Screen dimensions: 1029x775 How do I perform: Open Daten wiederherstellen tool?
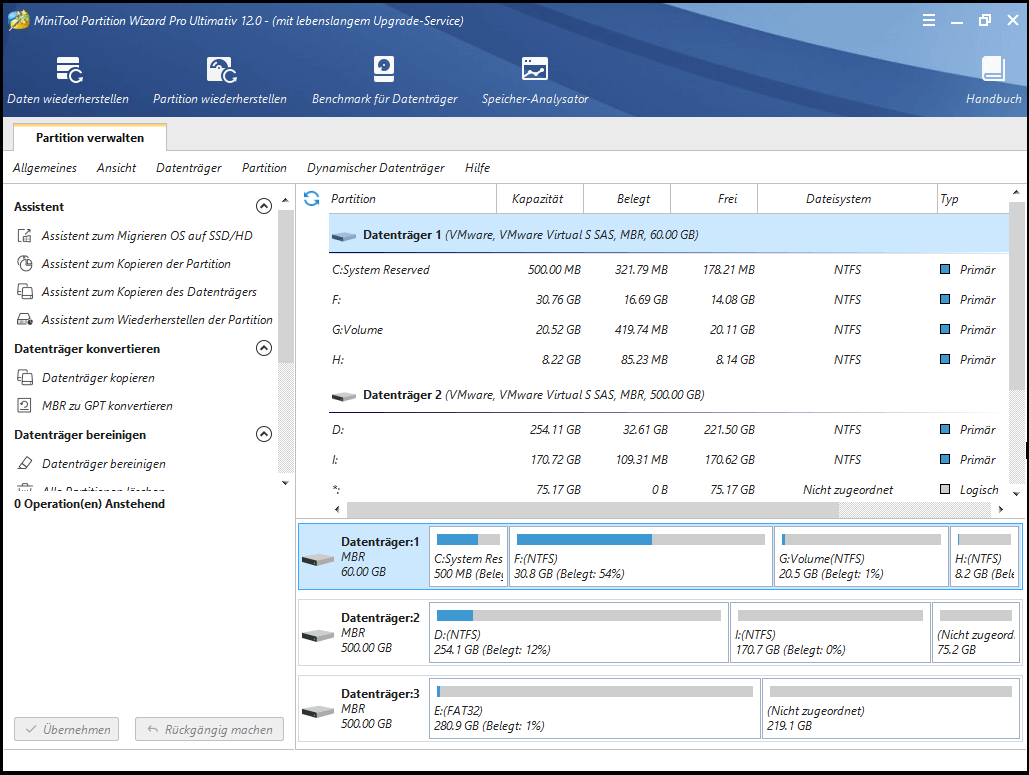[68, 80]
